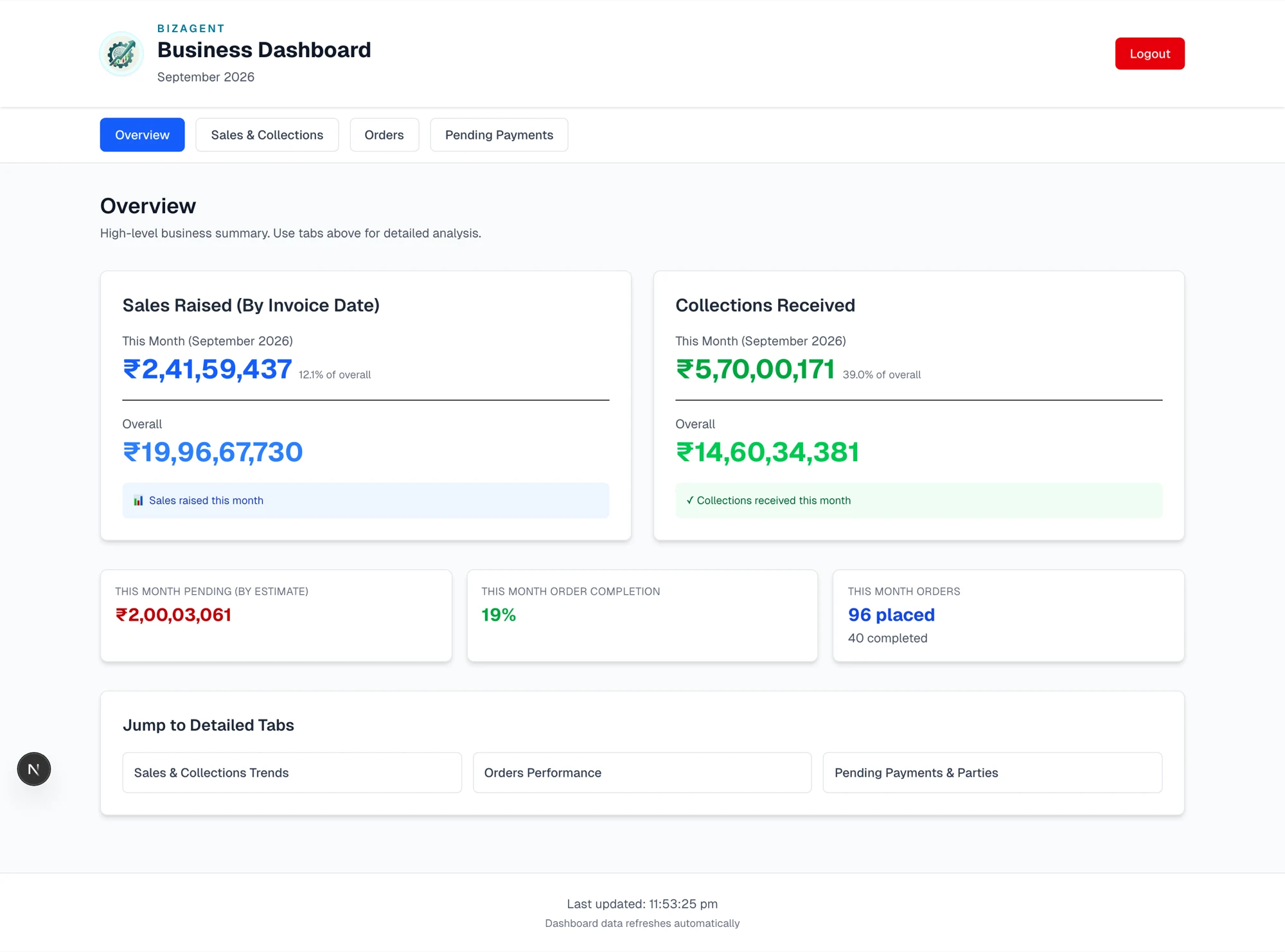Open the Next.js dev tools badge
Image resolution: width=1285 pixels, height=952 pixels.
pyautogui.click(x=34, y=769)
